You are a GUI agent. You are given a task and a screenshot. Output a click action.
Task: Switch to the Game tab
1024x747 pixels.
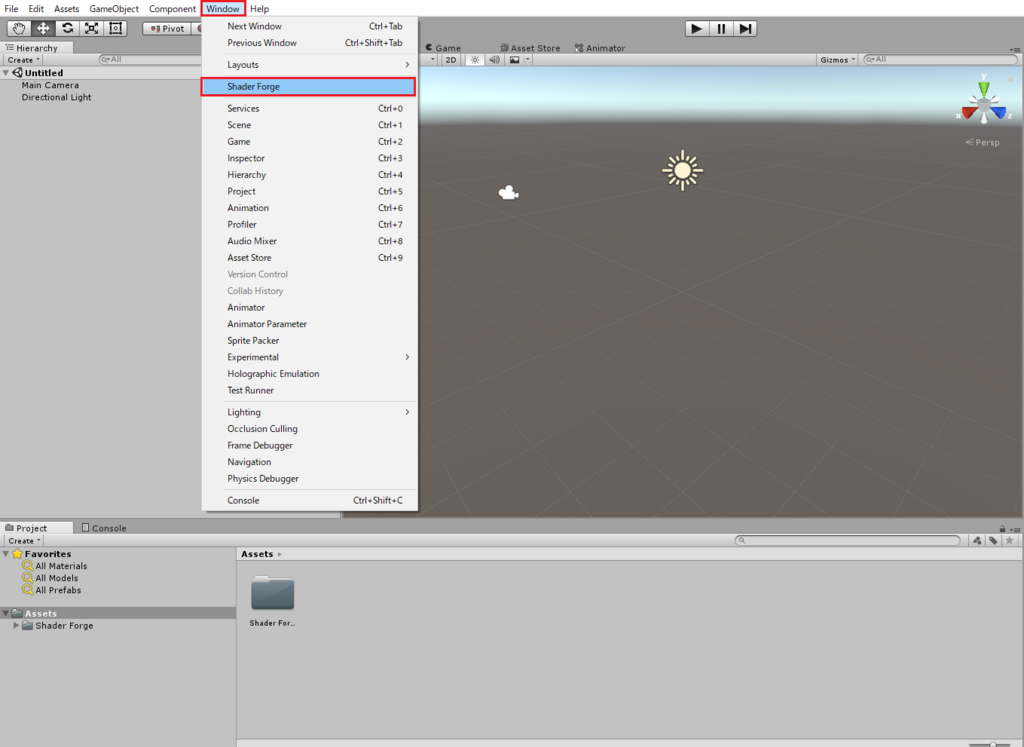444,48
